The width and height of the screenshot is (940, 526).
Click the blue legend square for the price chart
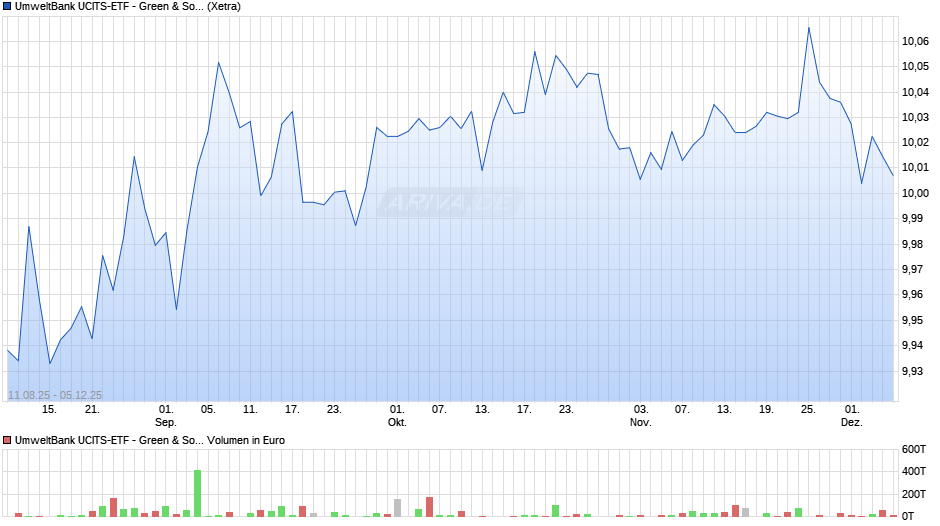click(7, 7)
